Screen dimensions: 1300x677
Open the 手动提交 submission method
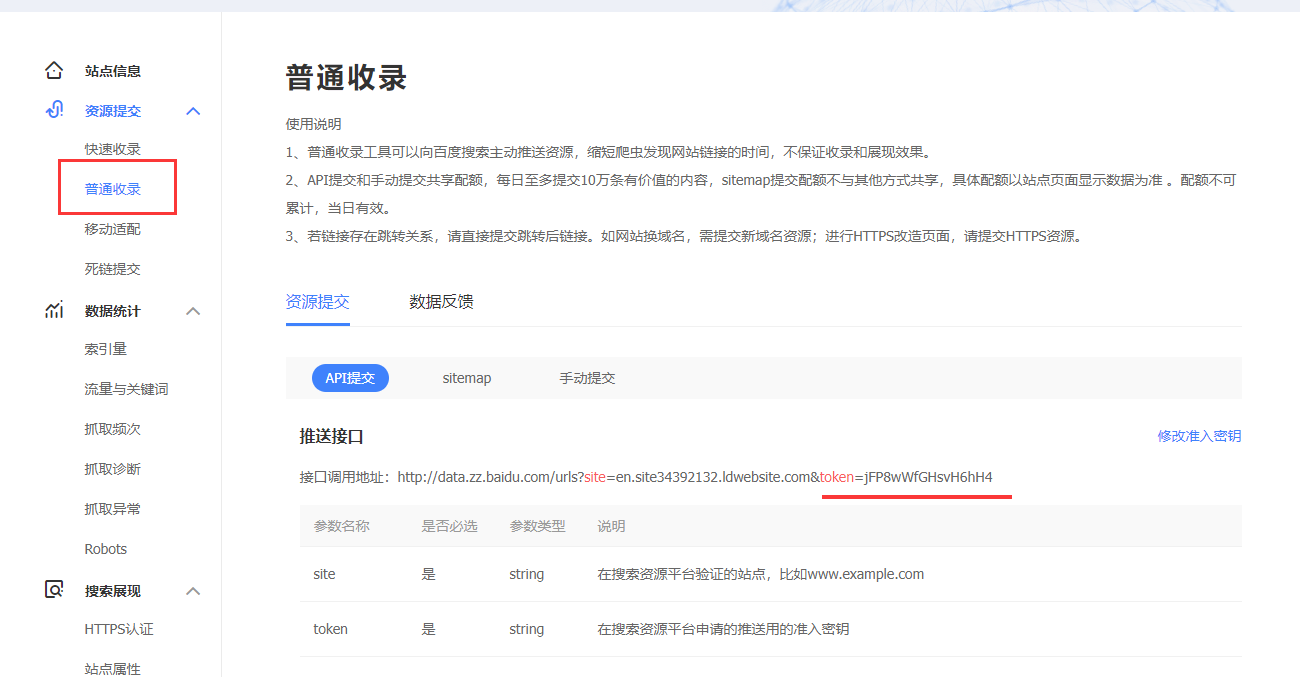[x=588, y=377]
